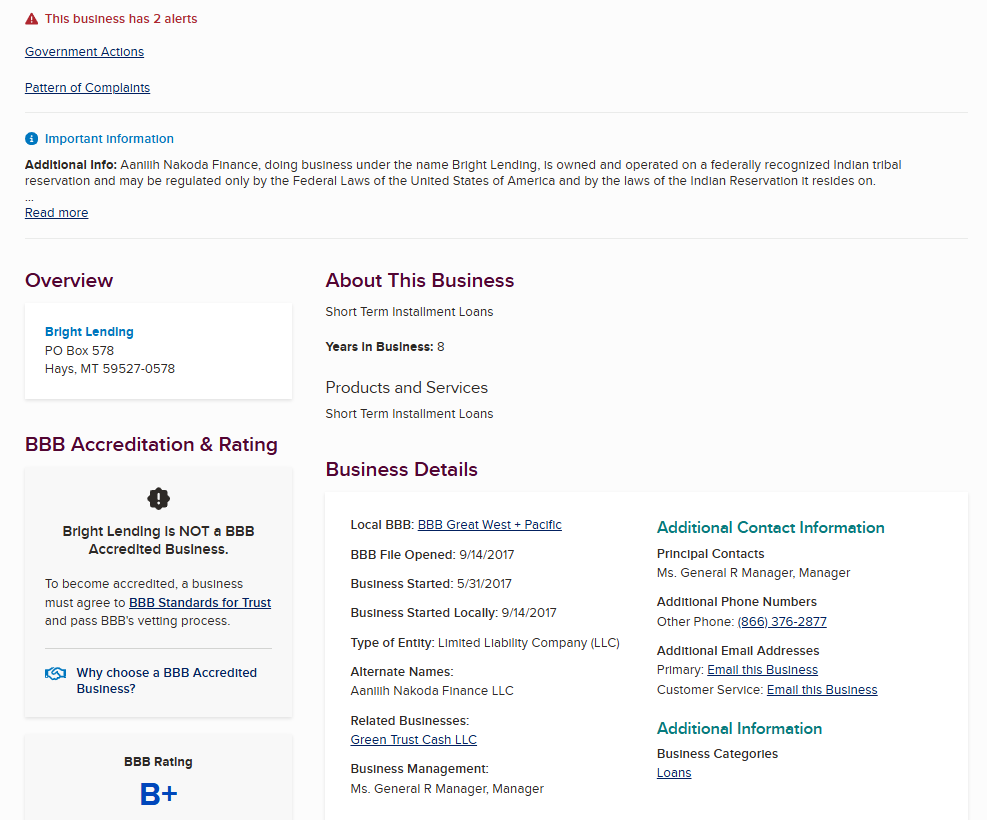Click 'Hays, MT 59527-0578' address text

[x=110, y=369]
